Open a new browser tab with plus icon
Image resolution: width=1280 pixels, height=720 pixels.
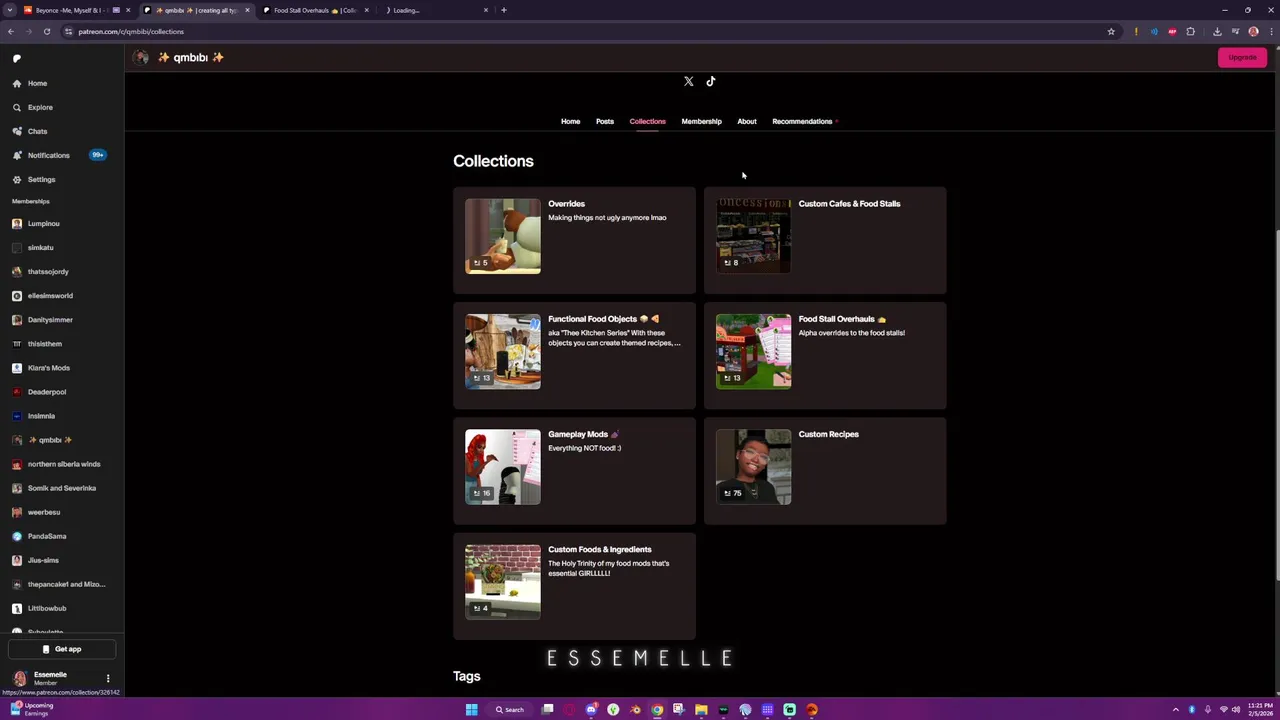pyautogui.click(x=504, y=10)
